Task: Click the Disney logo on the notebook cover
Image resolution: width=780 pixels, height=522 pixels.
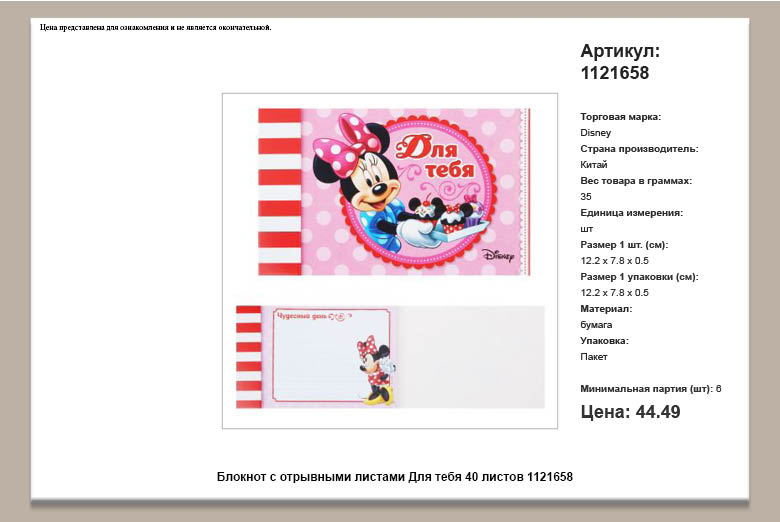Action: pos(498,255)
